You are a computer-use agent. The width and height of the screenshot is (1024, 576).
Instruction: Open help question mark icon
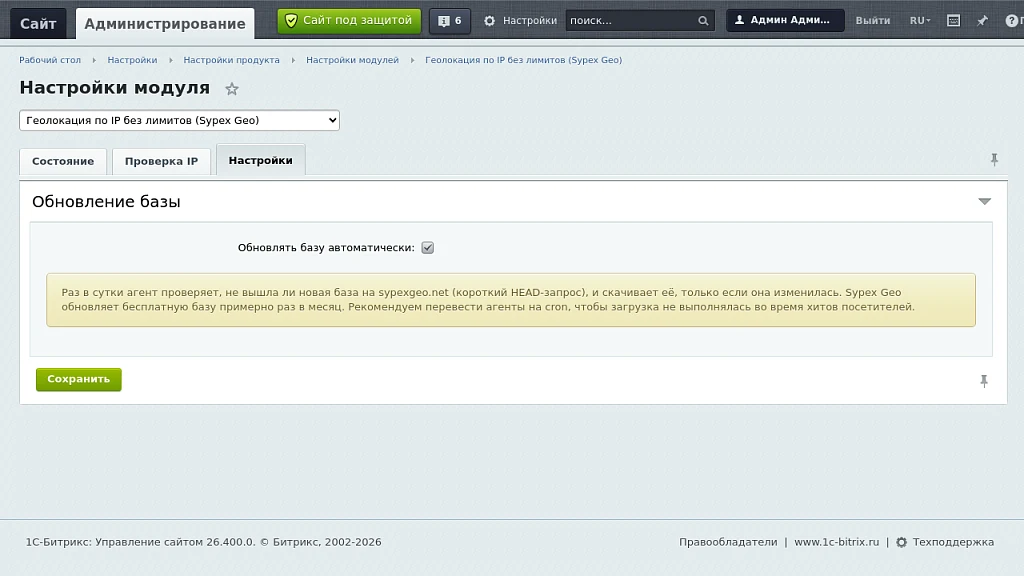(x=1012, y=21)
